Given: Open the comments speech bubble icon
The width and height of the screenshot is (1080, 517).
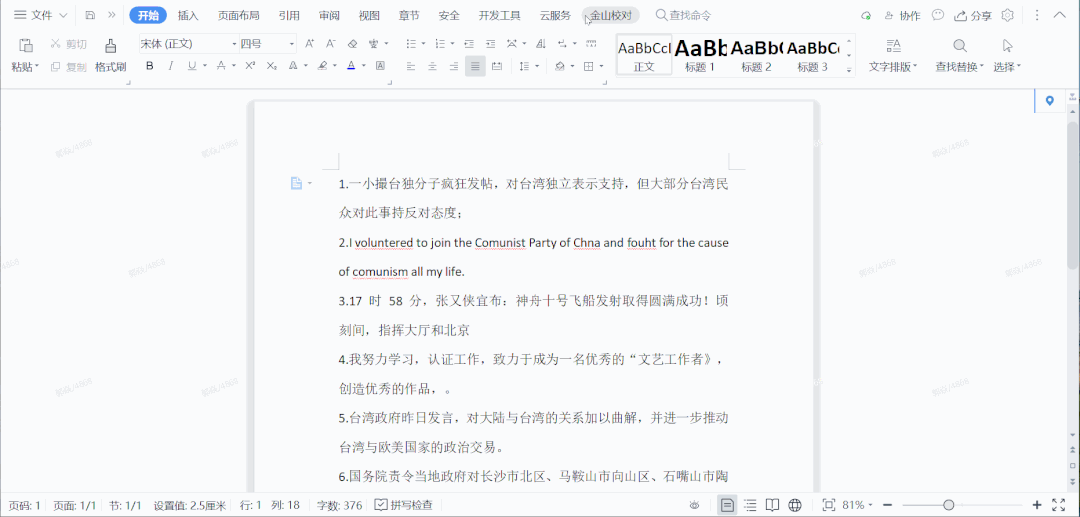Looking at the screenshot, I should [x=937, y=15].
